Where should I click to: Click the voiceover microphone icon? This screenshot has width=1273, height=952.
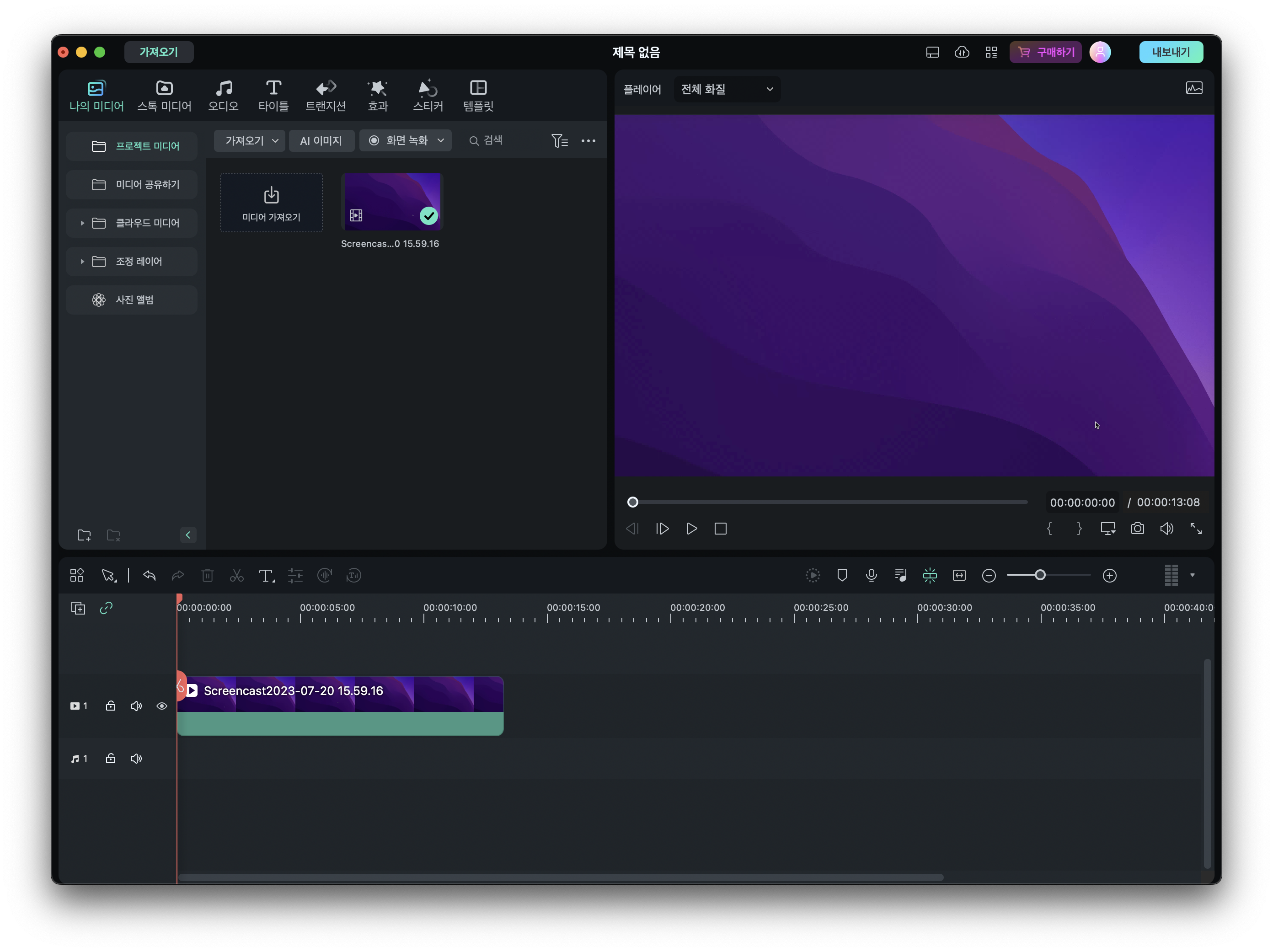pos(872,575)
